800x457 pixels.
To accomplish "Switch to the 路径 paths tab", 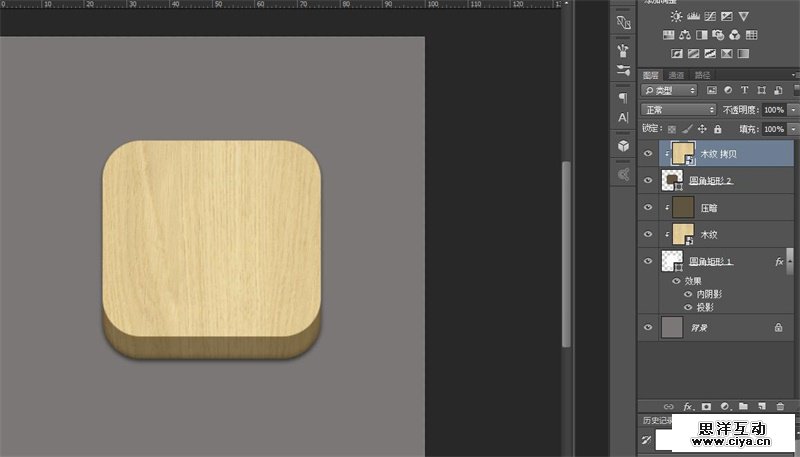I will pyautogui.click(x=703, y=75).
